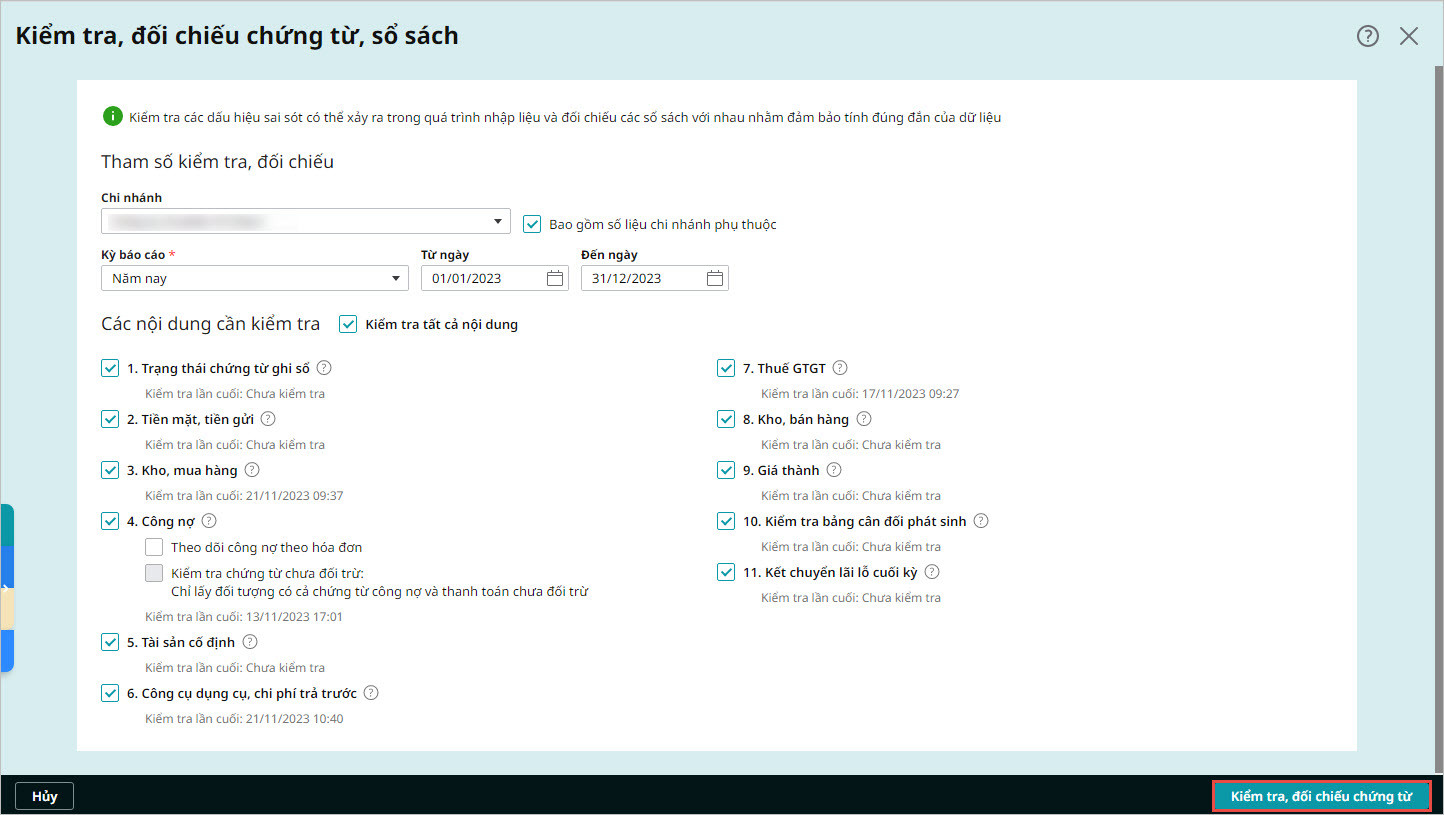Uncheck 8. Kho, bán hàng
This screenshot has width=1444, height=815.
726,419
